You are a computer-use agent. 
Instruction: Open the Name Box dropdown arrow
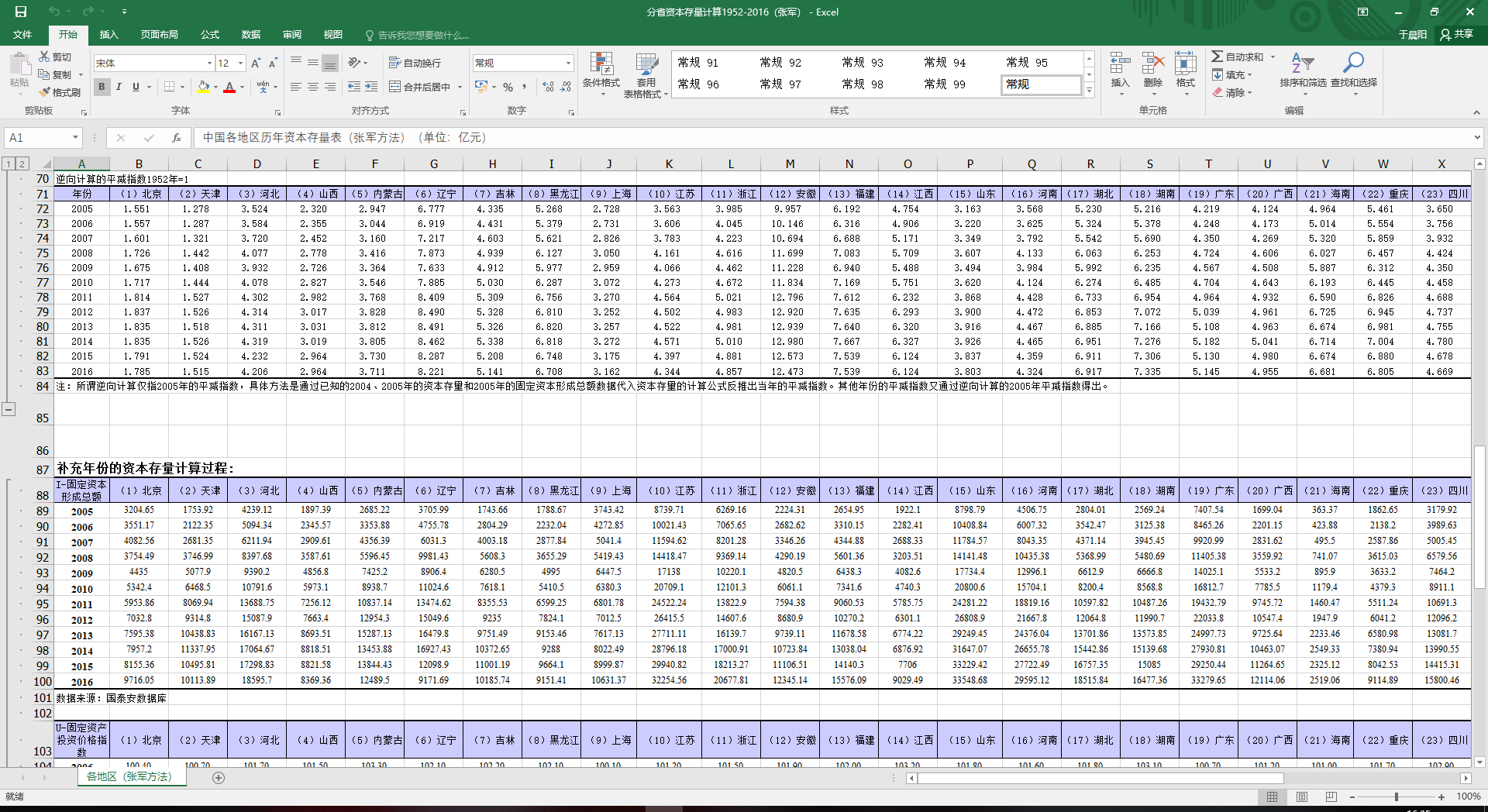click(x=75, y=138)
